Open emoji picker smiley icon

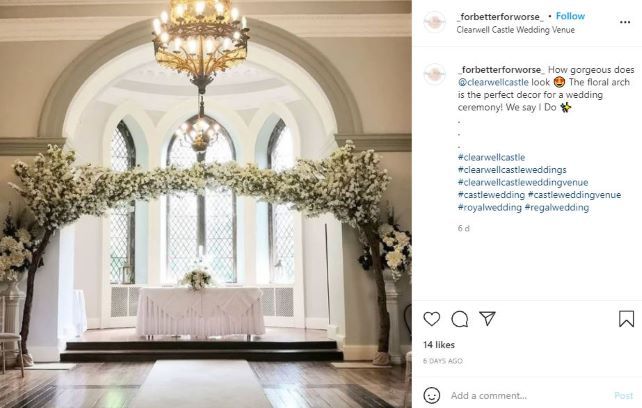click(432, 395)
